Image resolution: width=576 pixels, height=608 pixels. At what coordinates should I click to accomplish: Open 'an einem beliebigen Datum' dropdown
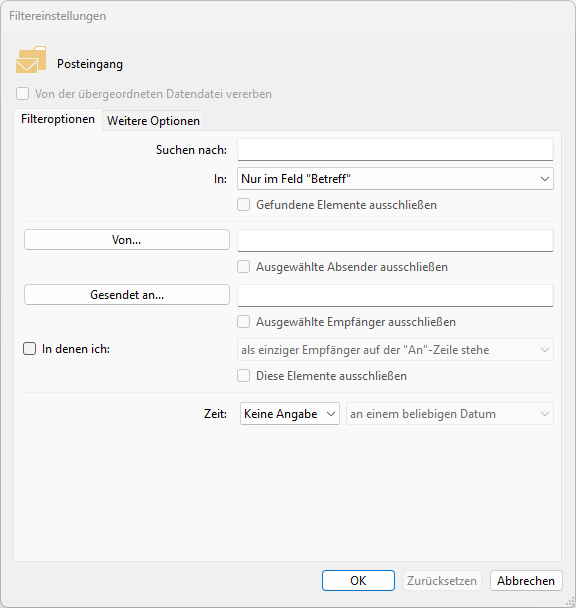tap(450, 414)
